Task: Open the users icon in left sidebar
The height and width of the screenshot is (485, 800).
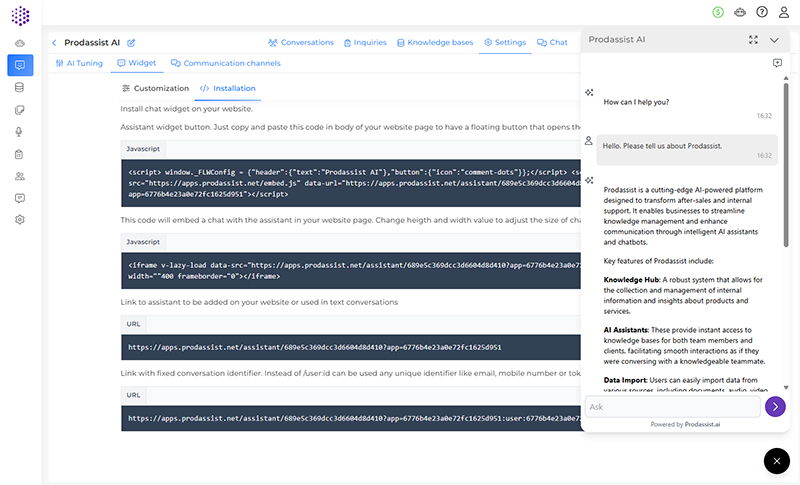Action: tap(20, 176)
